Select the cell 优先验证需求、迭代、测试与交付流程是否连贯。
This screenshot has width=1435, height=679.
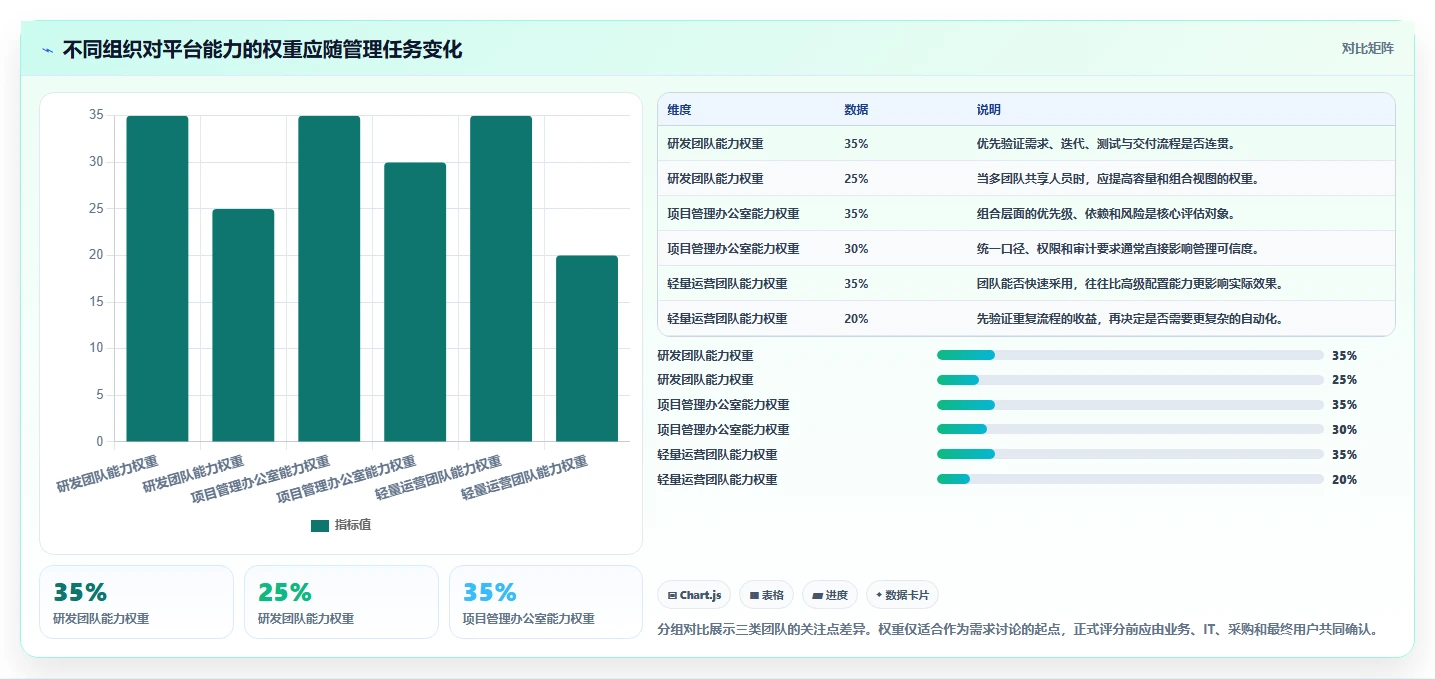tap(1108, 144)
